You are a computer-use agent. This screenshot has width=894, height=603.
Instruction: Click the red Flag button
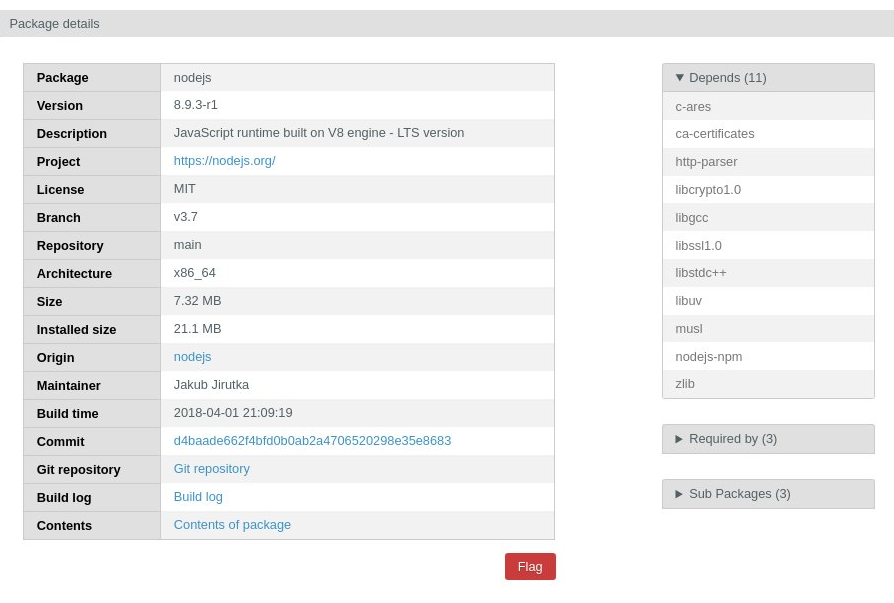click(x=530, y=567)
